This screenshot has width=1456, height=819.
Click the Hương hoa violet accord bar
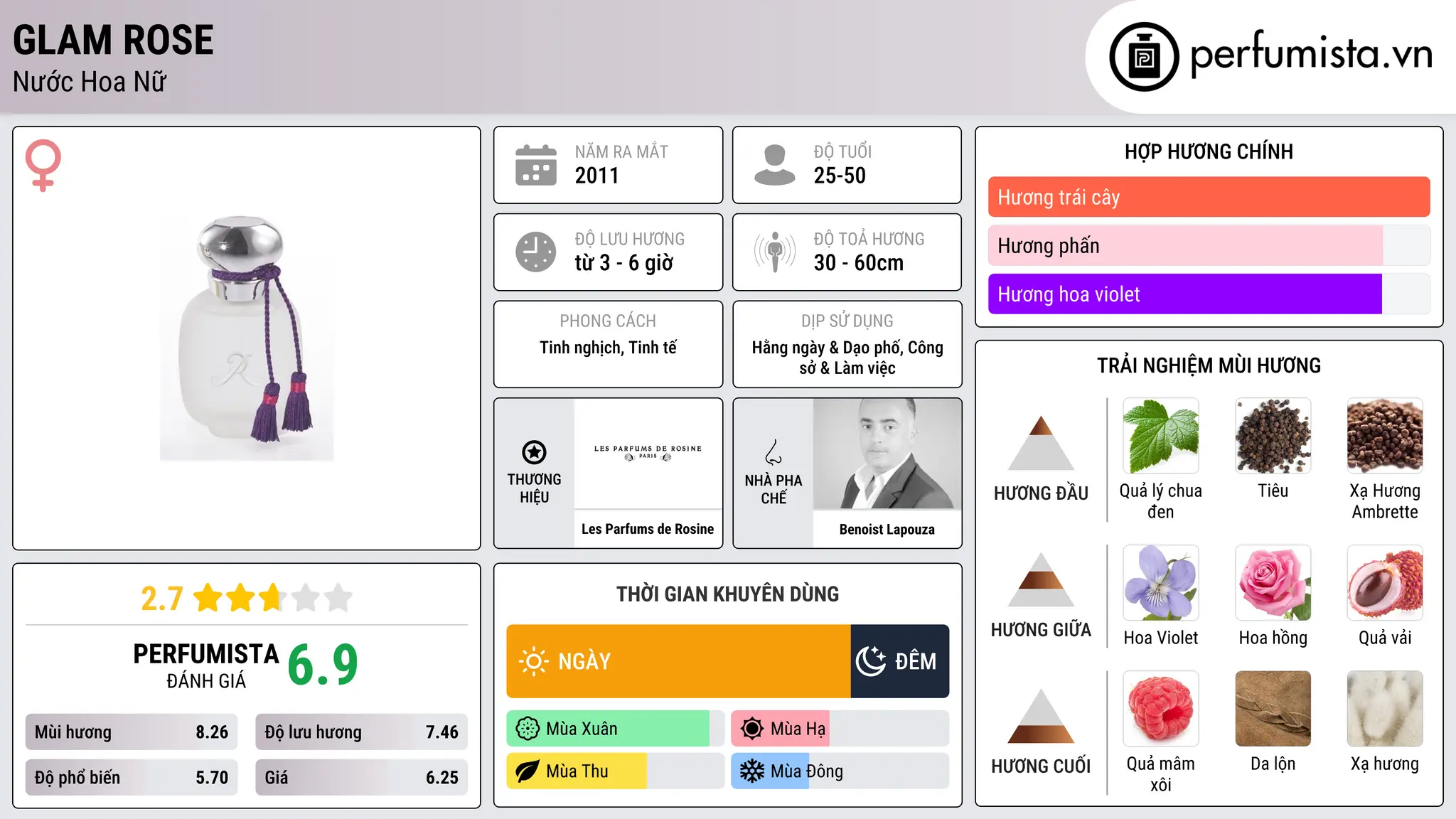1209,294
